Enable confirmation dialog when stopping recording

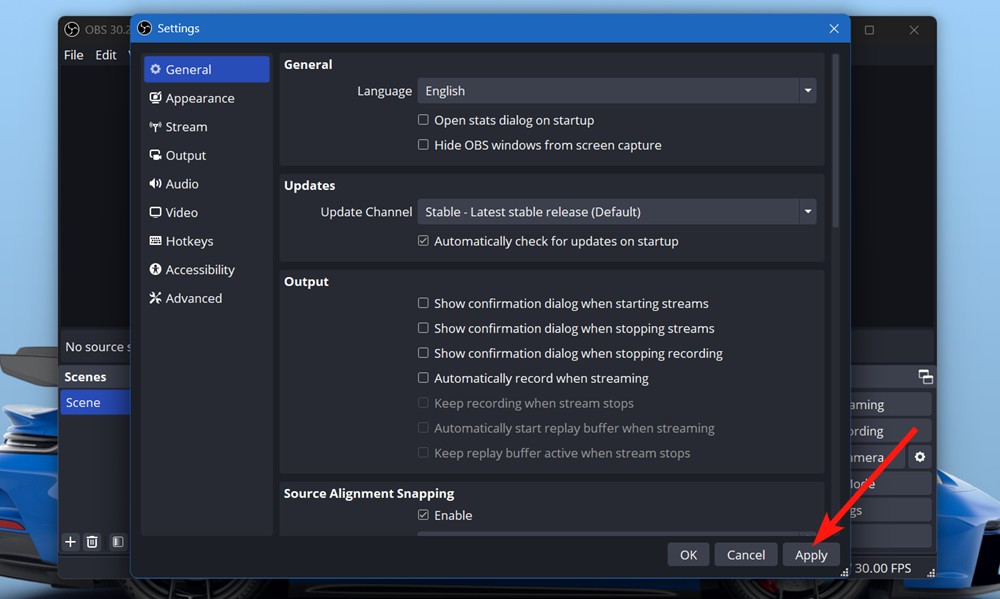(423, 352)
